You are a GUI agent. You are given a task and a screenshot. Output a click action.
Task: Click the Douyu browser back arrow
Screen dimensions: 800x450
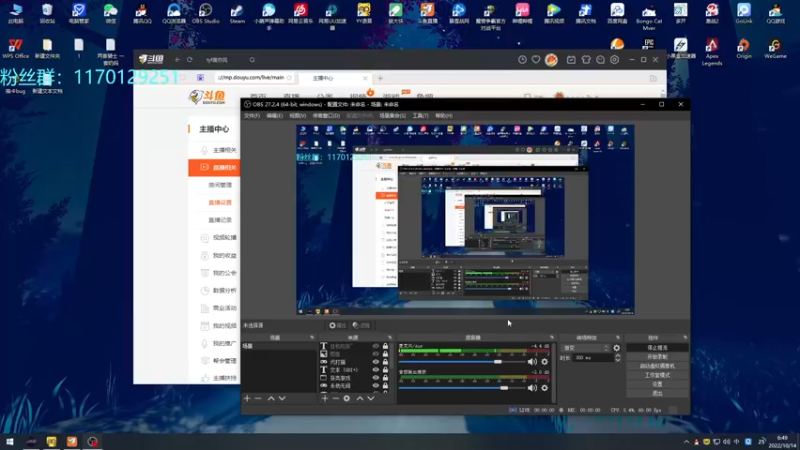[178, 60]
